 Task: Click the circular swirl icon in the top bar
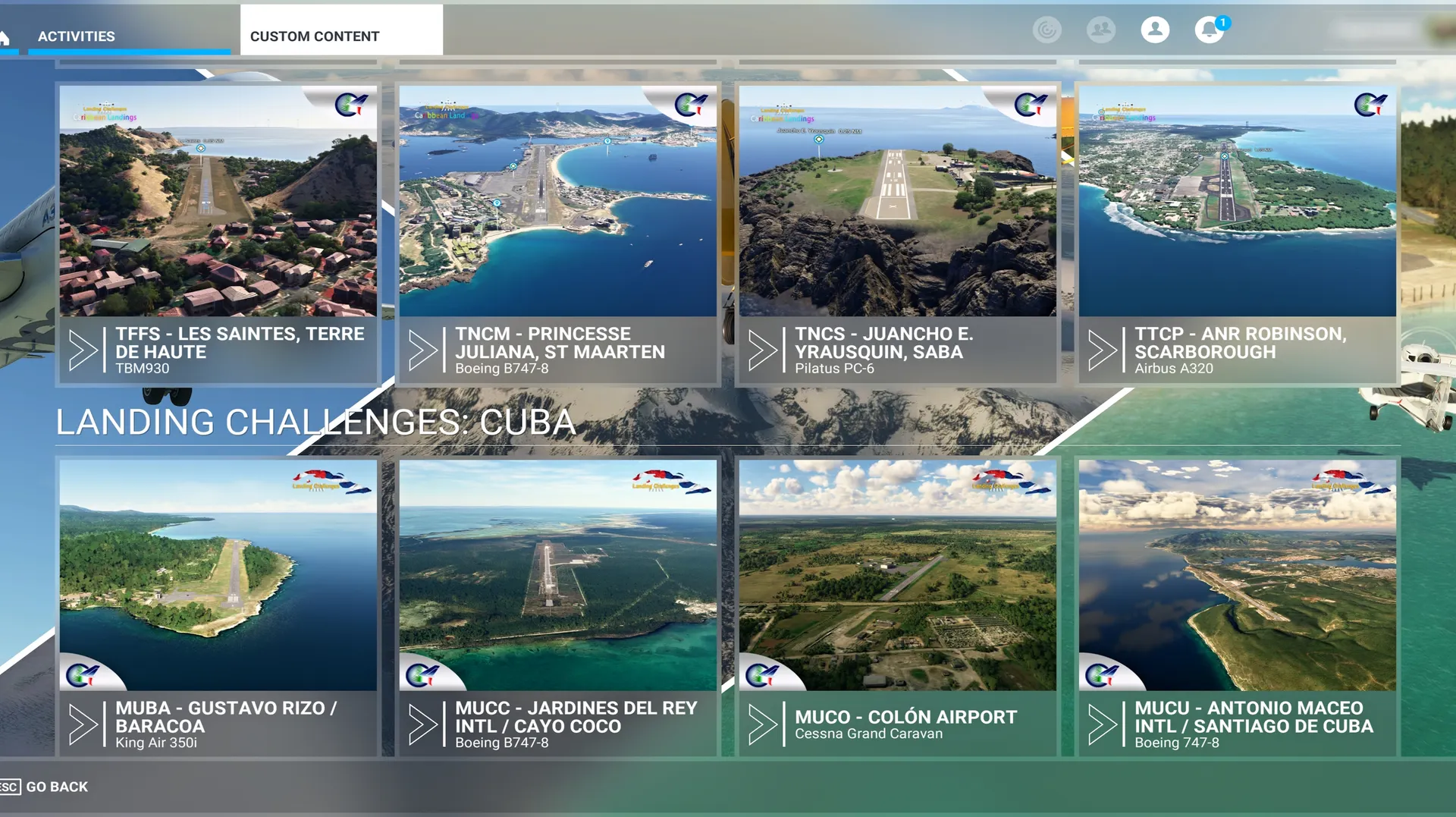[x=1046, y=30]
